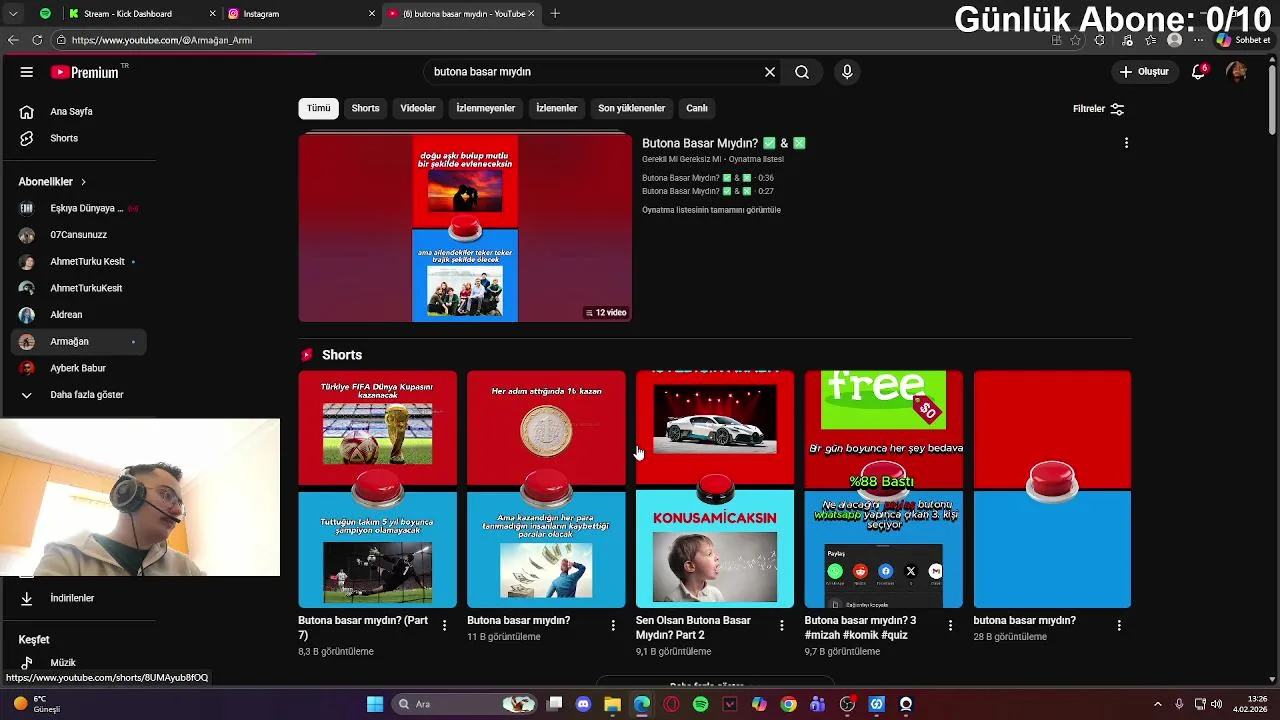Open the browser tab list dropdown

13,14
